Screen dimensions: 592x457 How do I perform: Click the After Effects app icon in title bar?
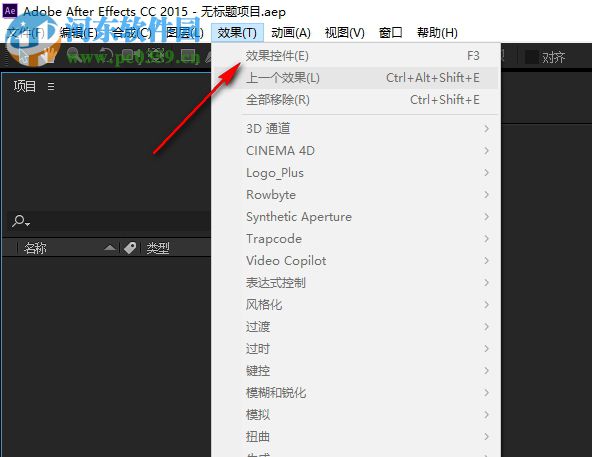[x=10, y=11]
